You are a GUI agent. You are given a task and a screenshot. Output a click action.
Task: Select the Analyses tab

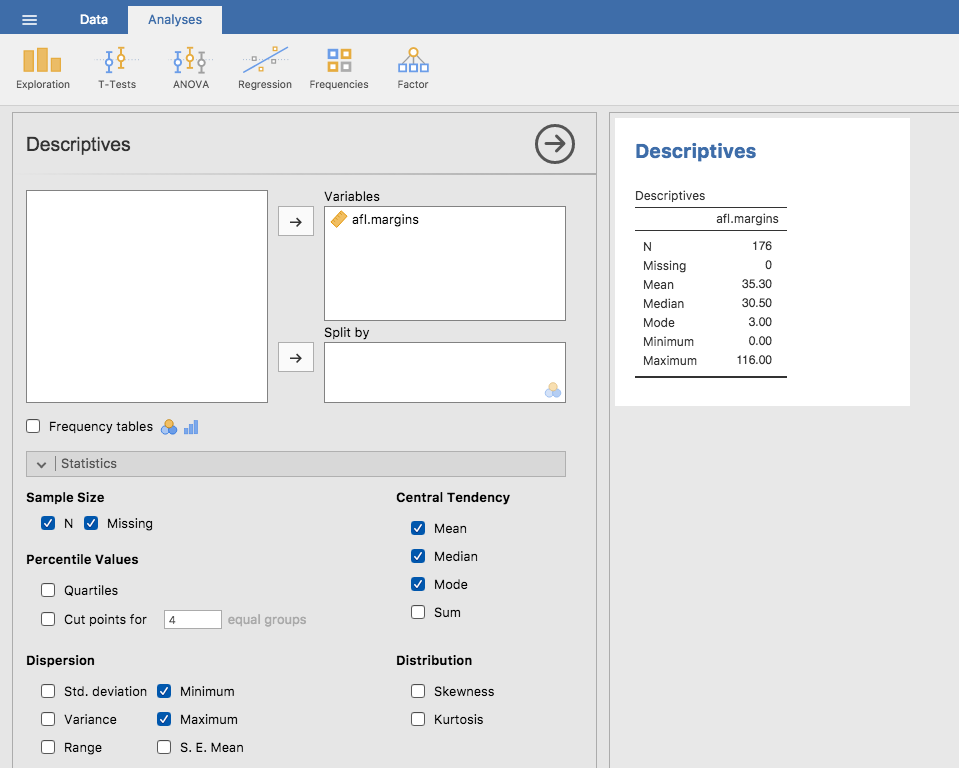tap(175, 20)
